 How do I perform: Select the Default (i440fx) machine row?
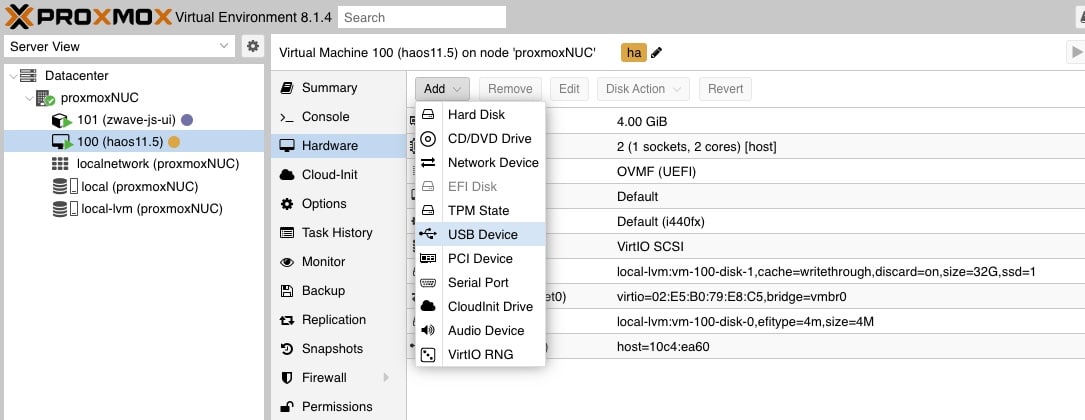click(x=746, y=221)
